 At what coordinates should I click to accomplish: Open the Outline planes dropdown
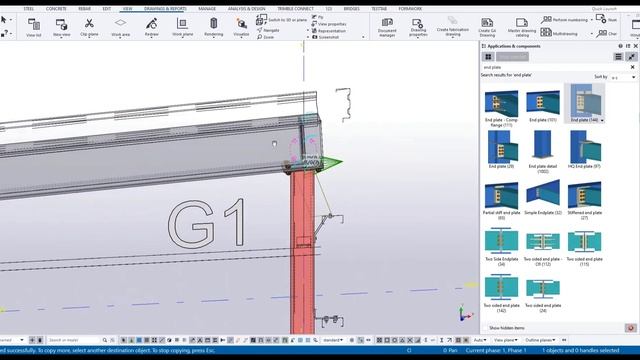pyautogui.click(x=540, y=340)
